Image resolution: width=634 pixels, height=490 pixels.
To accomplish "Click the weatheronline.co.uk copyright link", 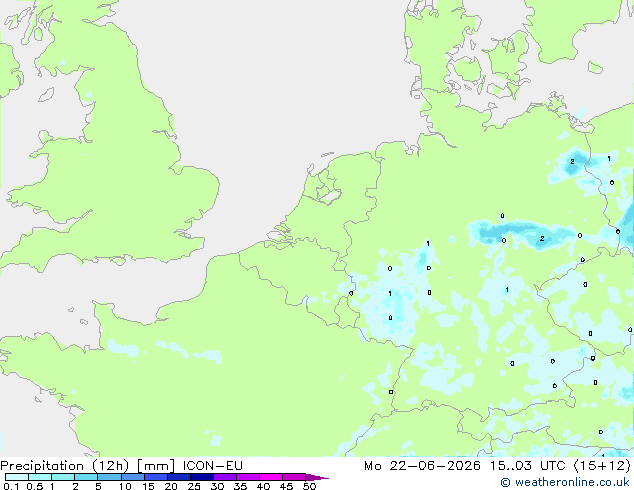I will pyautogui.click(x=564, y=482).
